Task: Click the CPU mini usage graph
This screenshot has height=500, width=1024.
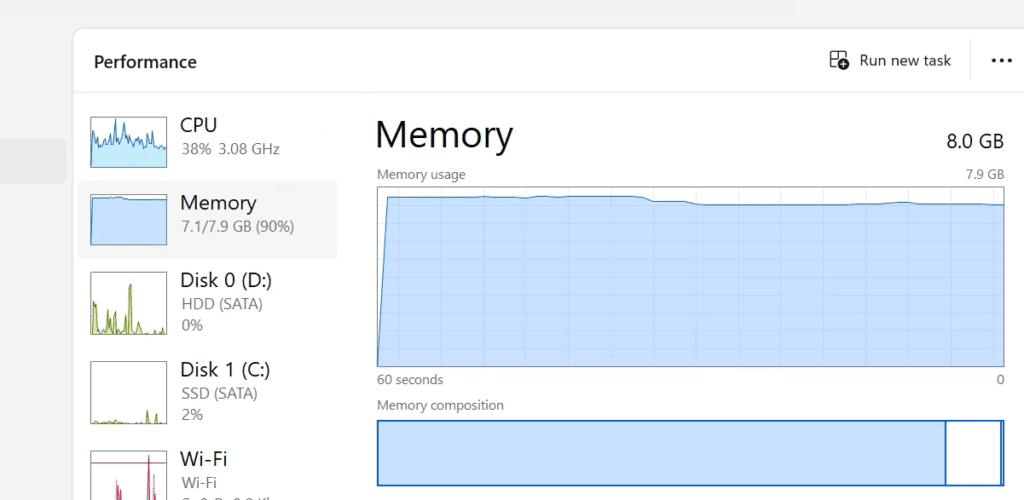Action: pos(128,142)
